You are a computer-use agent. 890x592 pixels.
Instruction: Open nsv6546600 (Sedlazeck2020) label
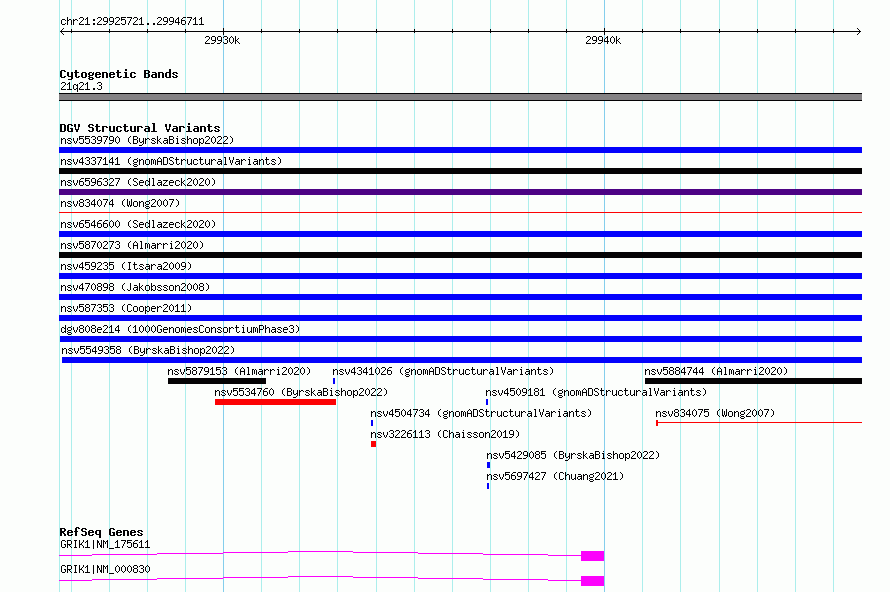pos(138,224)
